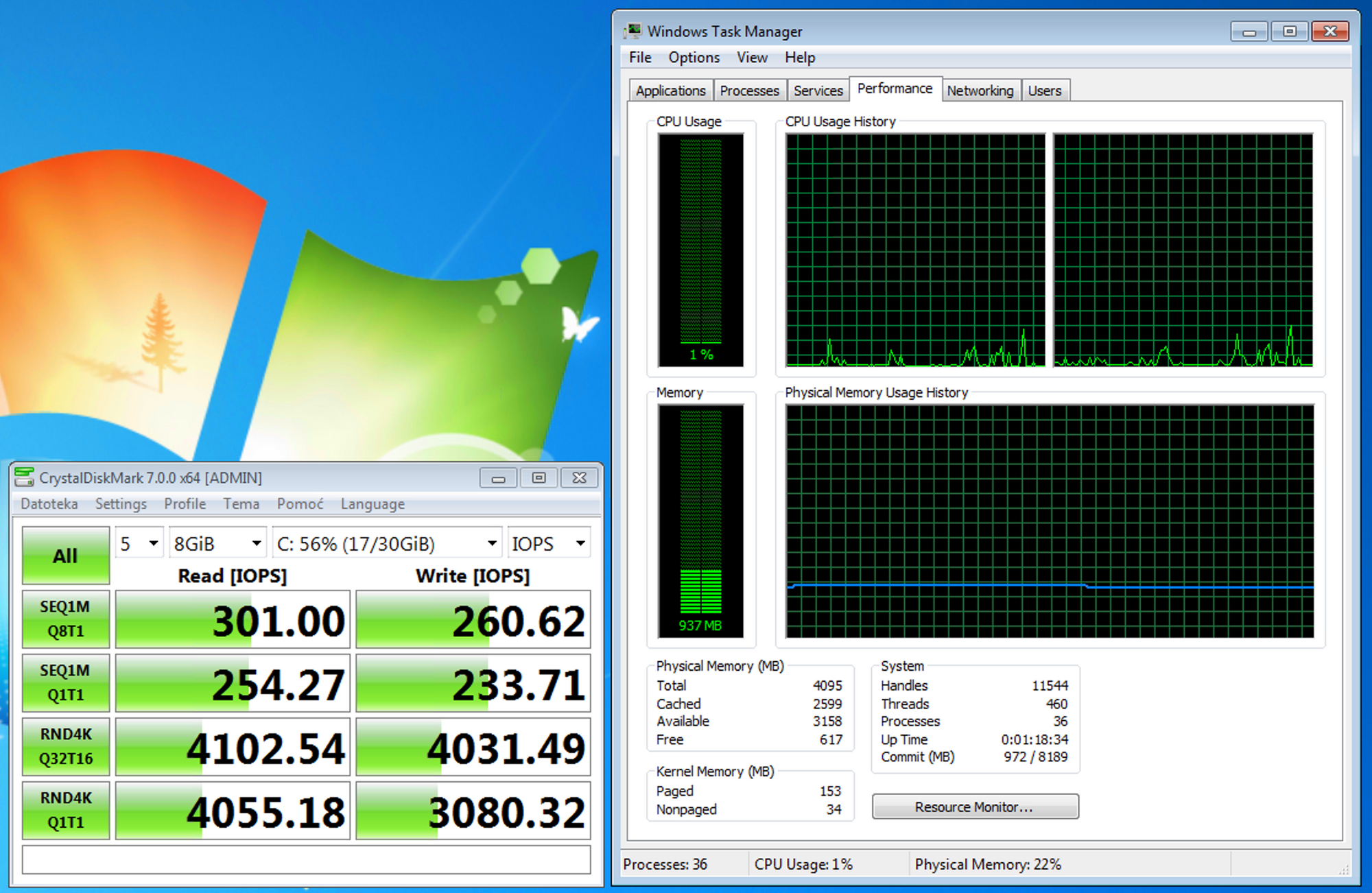Minimize the CrystalDiskMark window
This screenshot has width=1372, height=893.
(x=499, y=478)
